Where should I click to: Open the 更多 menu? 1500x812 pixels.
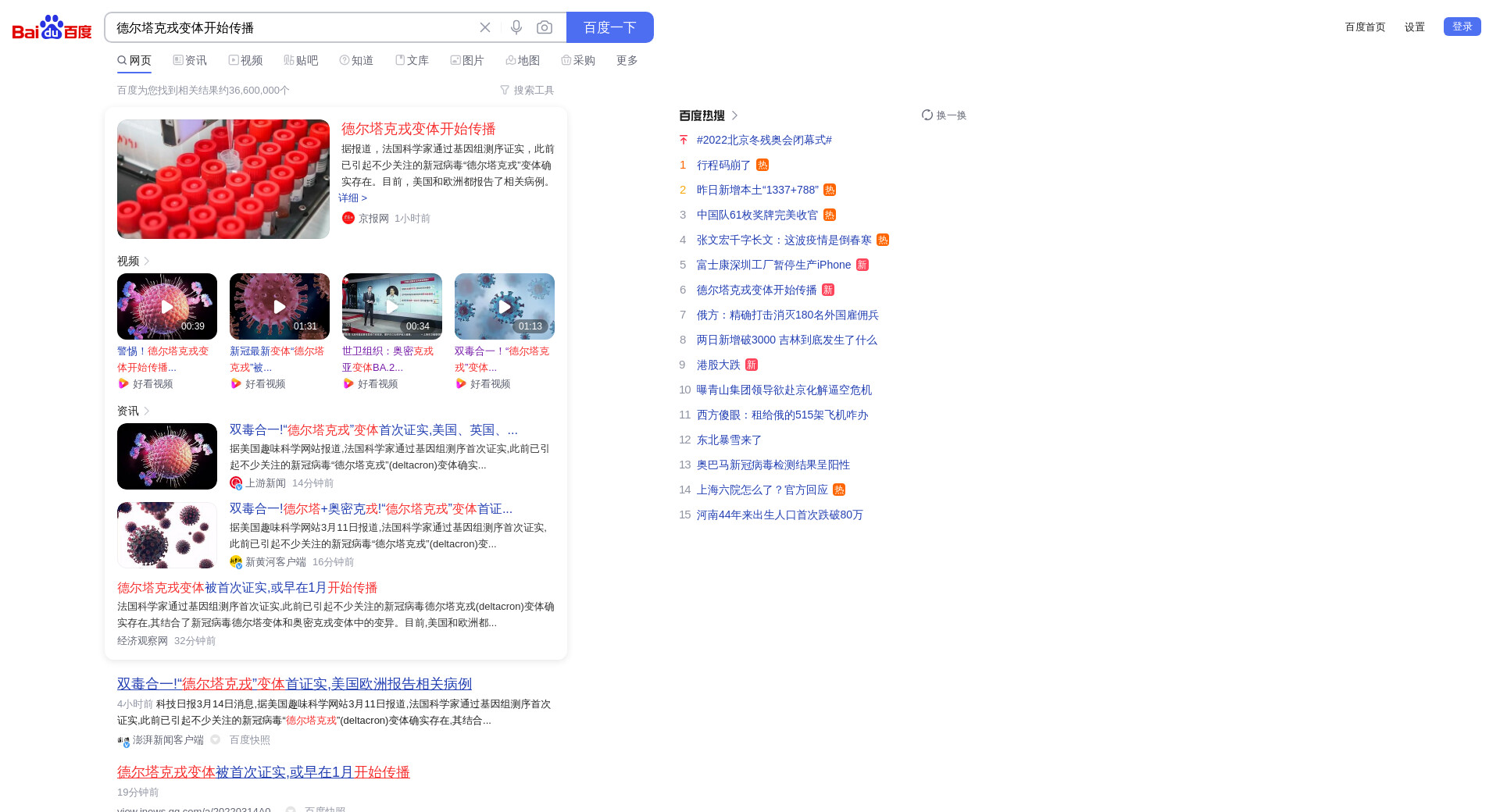tap(627, 60)
